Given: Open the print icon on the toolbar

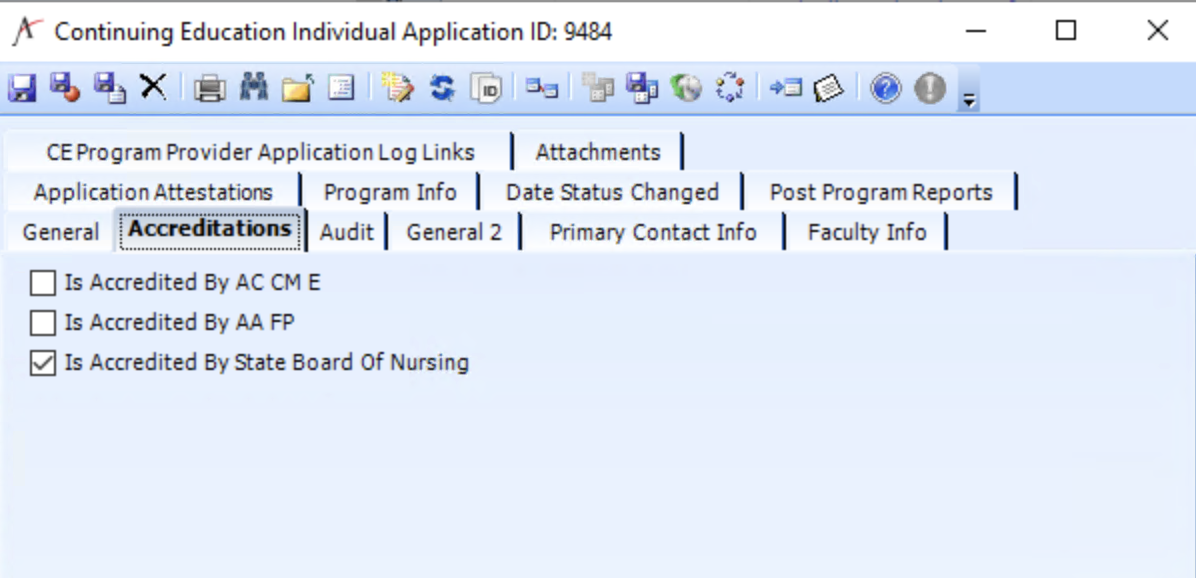Looking at the screenshot, I should tap(209, 87).
